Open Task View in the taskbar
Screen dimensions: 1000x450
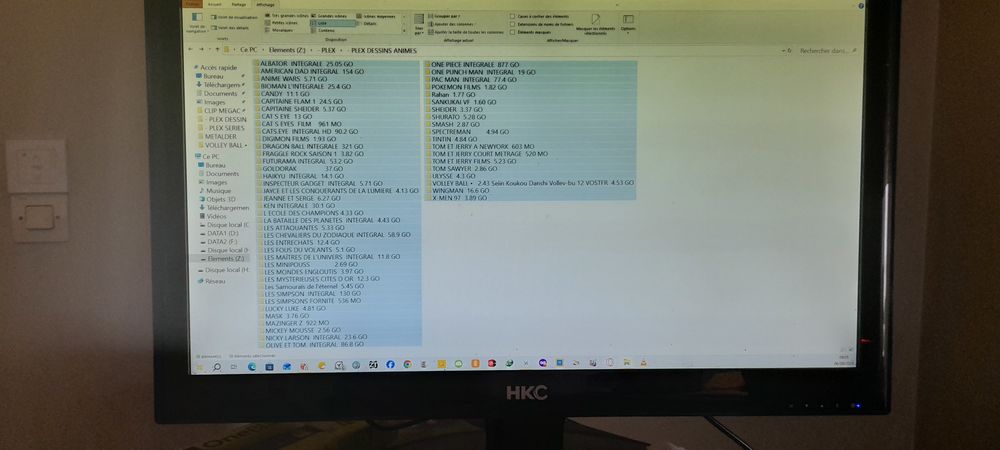pos(234,367)
